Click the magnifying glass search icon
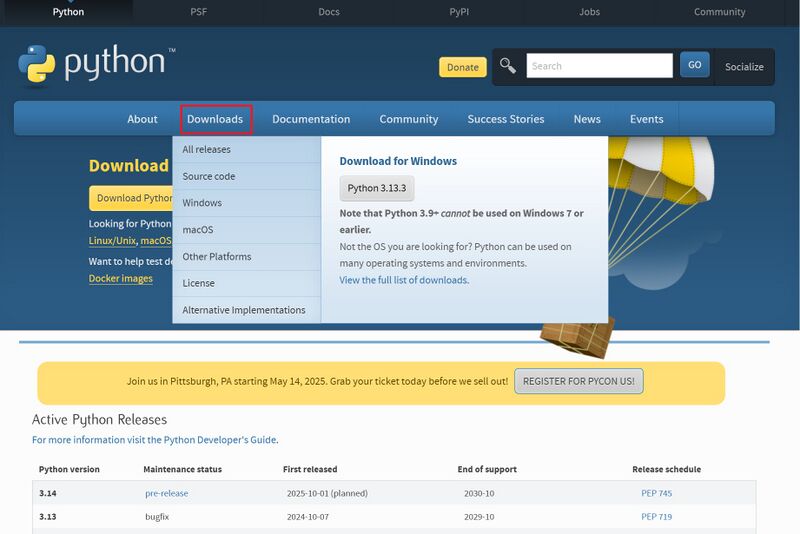This screenshot has width=800, height=534. coord(508,66)
